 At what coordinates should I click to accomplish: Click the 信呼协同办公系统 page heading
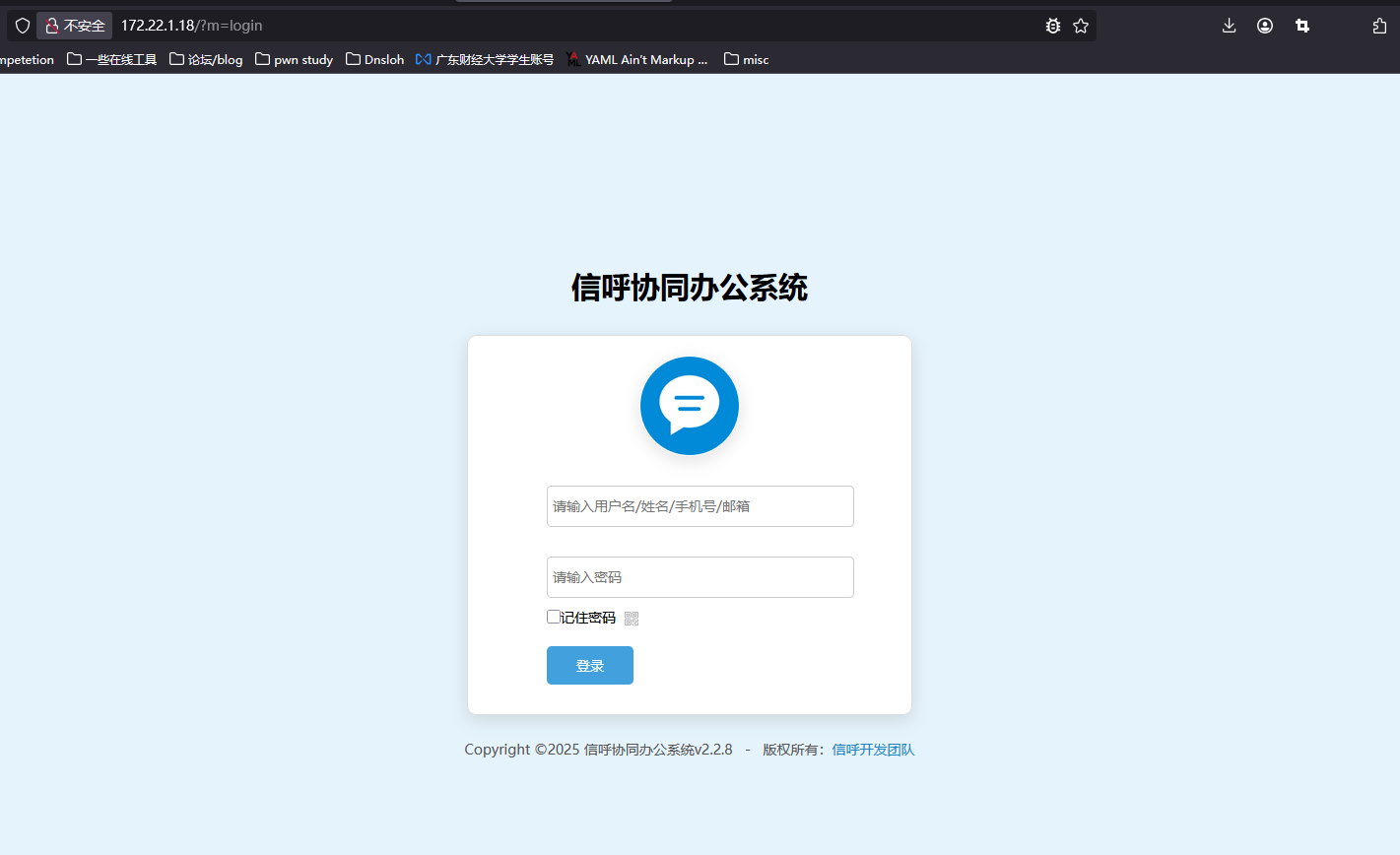coord(690,288)
